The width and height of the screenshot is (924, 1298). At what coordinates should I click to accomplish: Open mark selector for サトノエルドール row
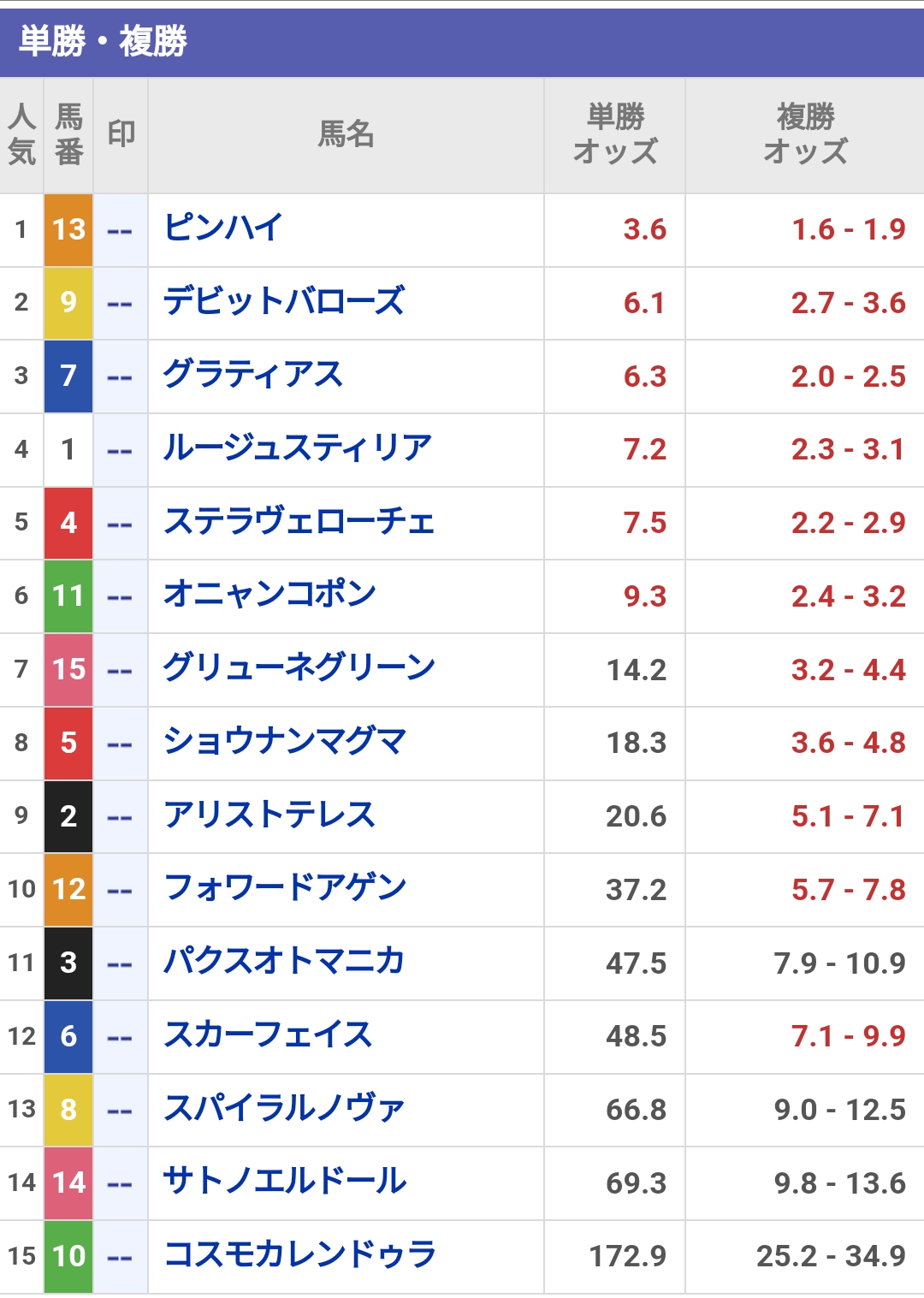pos(120,1183)
